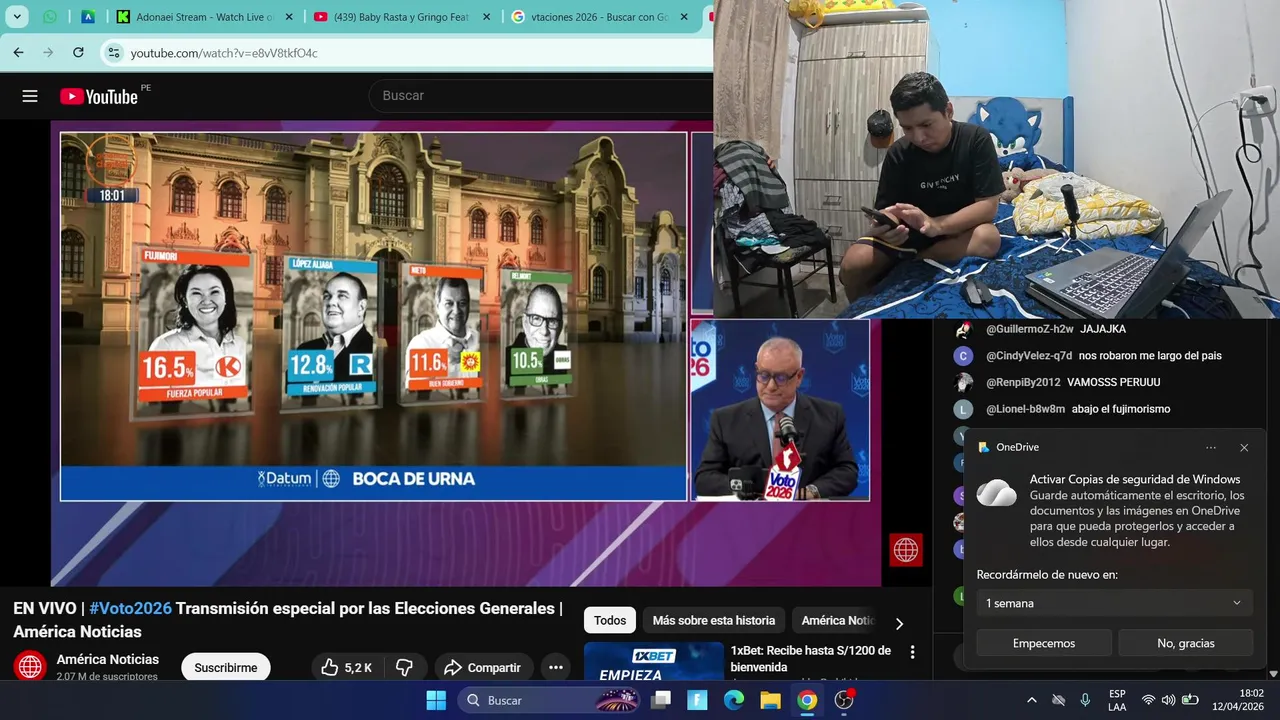Open the #Voto2026 hashtag link
Viewport: 1280px width, 720px height.
[130, 608]
